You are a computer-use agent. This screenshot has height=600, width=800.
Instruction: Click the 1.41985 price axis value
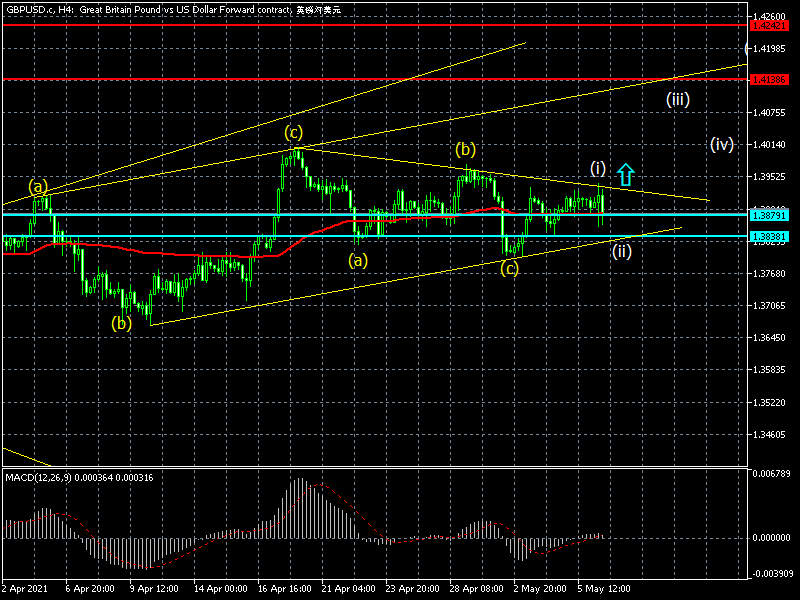click(769, 48)
